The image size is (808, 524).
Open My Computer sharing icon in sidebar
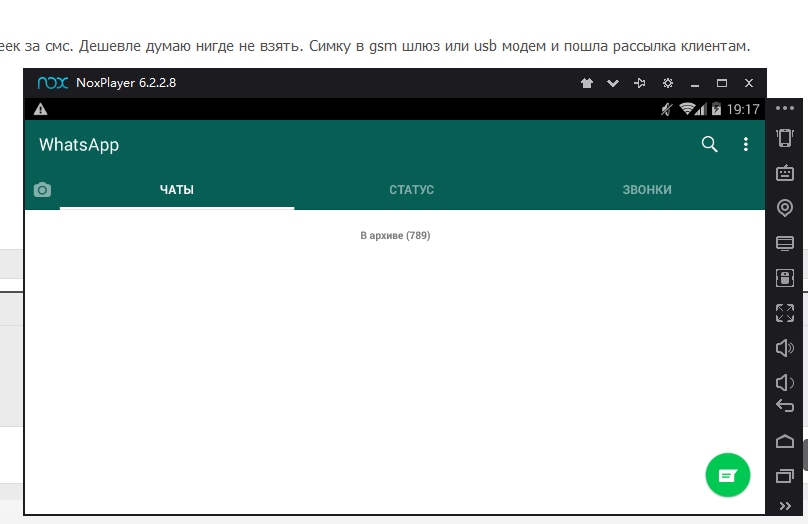pyautogui.click(x=785, y=243)
